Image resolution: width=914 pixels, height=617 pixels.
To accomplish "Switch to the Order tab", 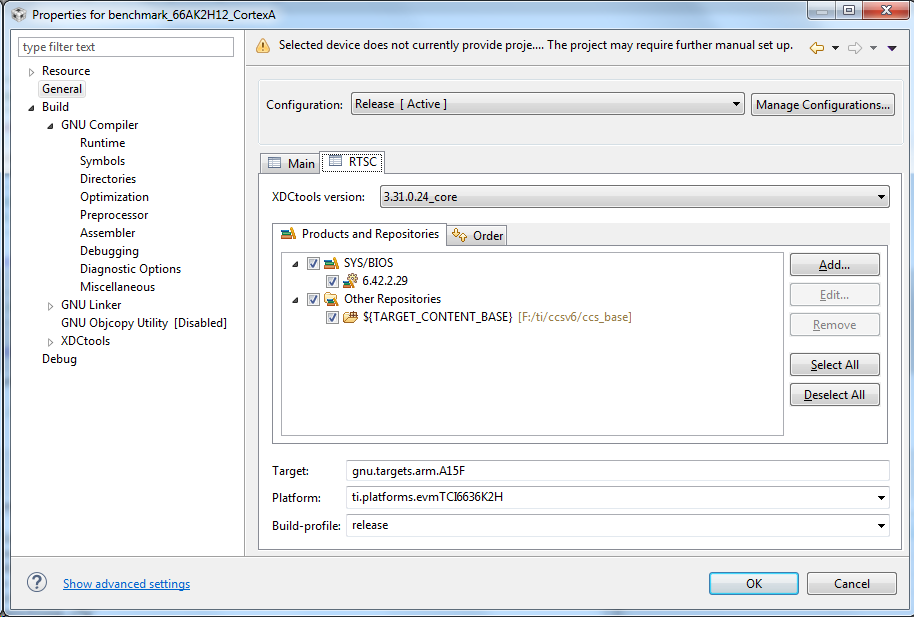I will coord(477,236).
